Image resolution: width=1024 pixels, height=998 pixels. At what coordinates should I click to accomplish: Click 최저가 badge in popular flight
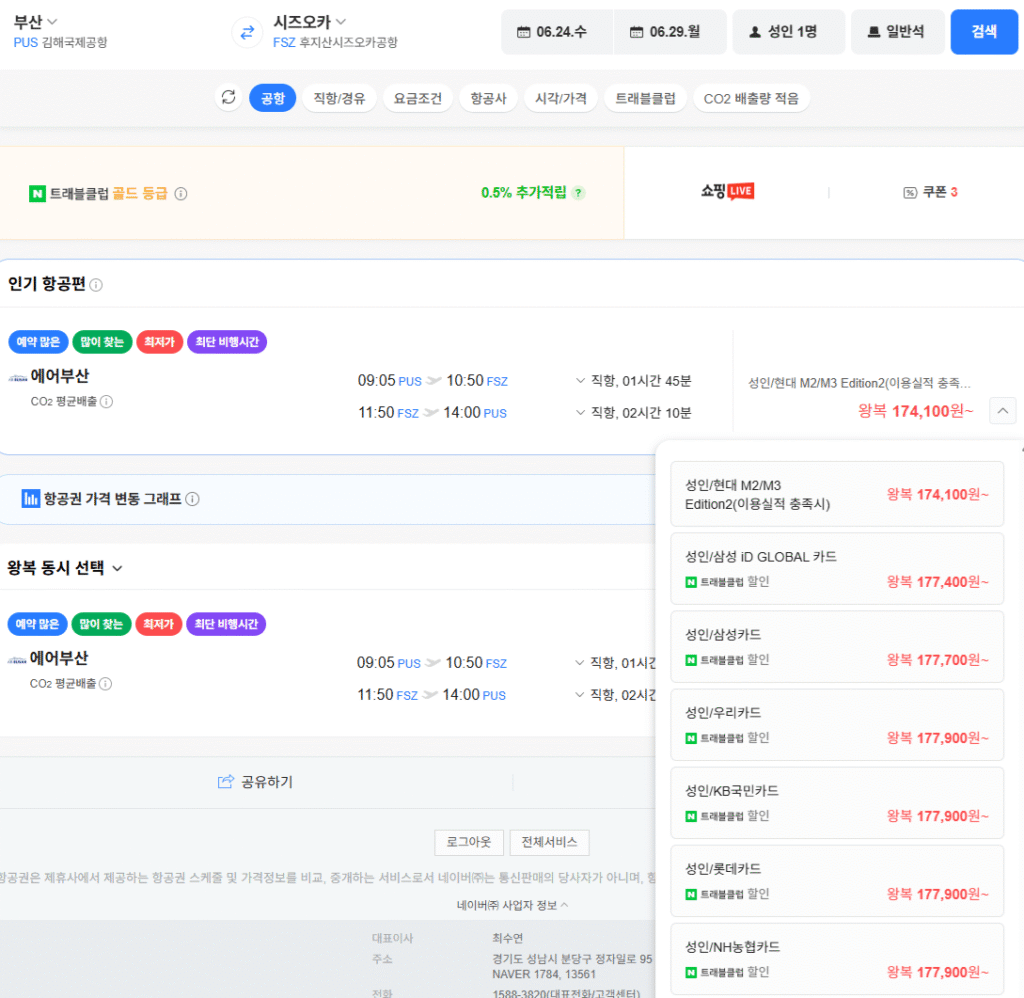(x=159, y=342)
